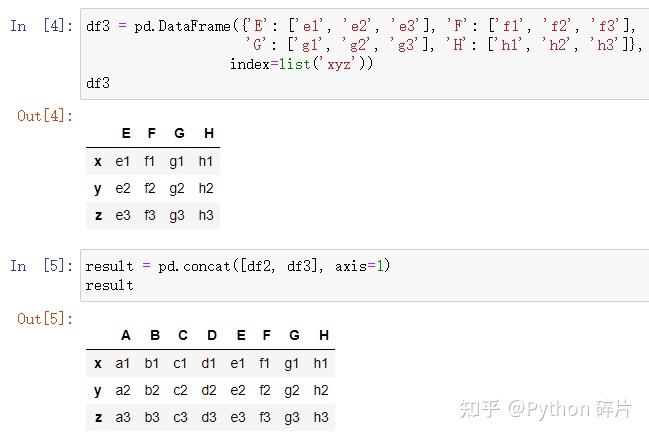Viewport: 649px width, 439px height.
Task: Click the Out[4] output prompt
Action: point(45,116)
